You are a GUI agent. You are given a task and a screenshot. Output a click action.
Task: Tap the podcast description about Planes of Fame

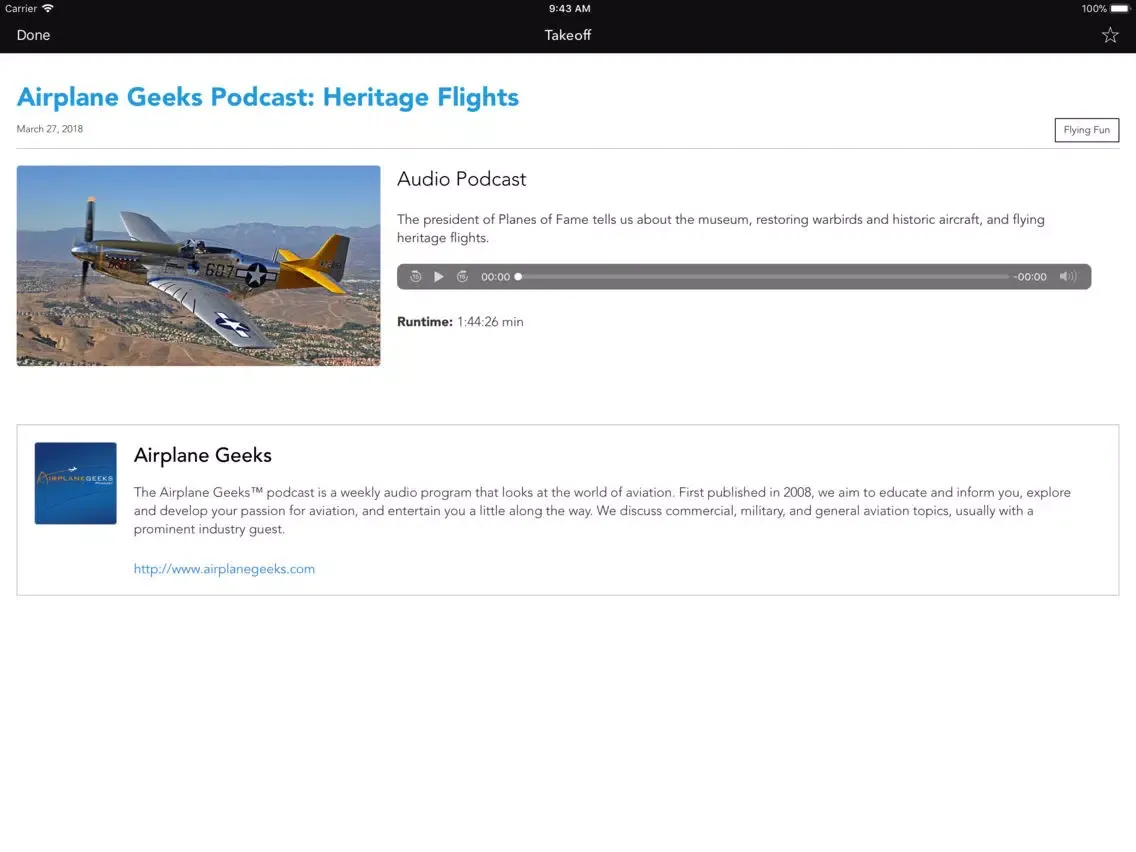pyautogui.click(x=721, y=228)
